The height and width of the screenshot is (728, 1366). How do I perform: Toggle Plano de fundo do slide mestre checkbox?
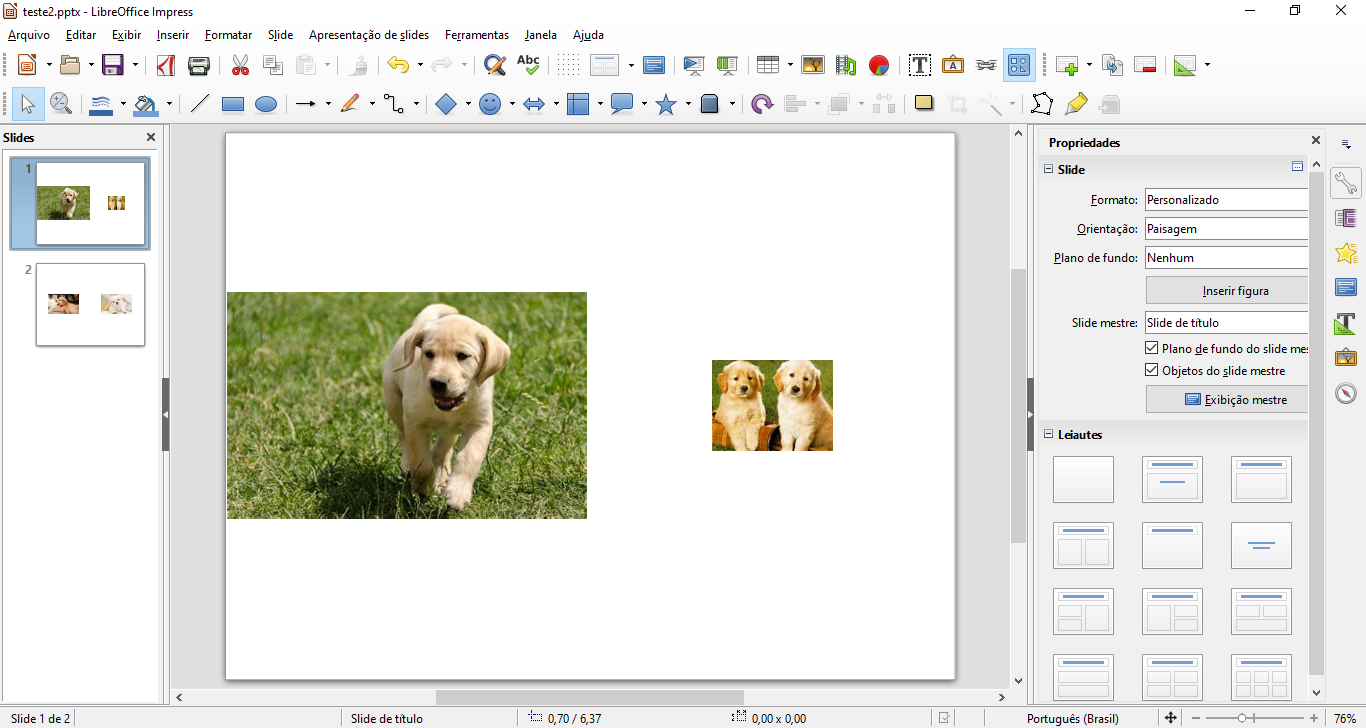pos(1151,349)
